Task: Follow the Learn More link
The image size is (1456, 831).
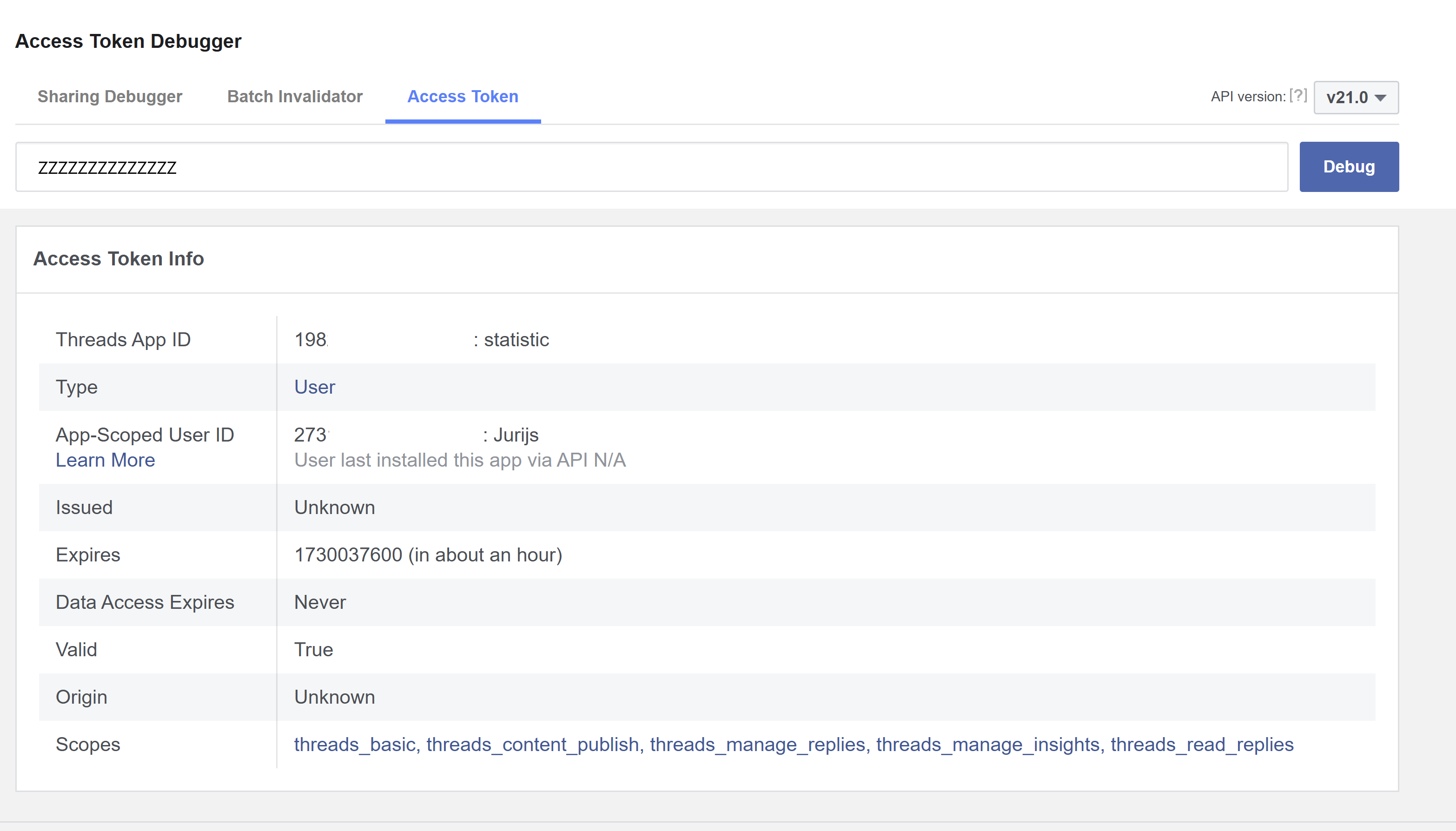Action: click(105, 460)
